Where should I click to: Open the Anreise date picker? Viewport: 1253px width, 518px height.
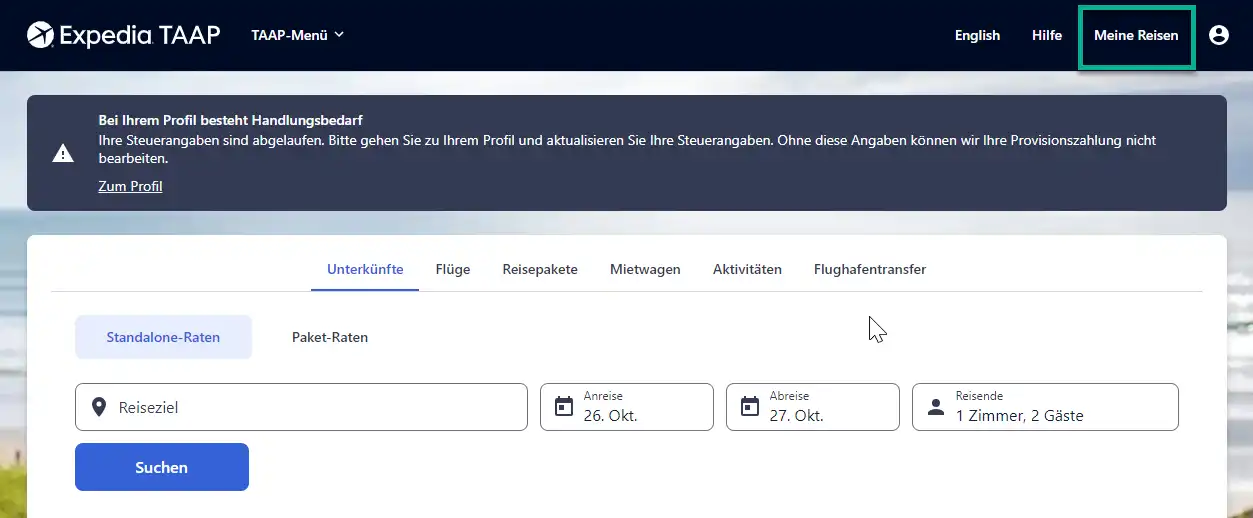pyautogui.click(x=627, y=407)
